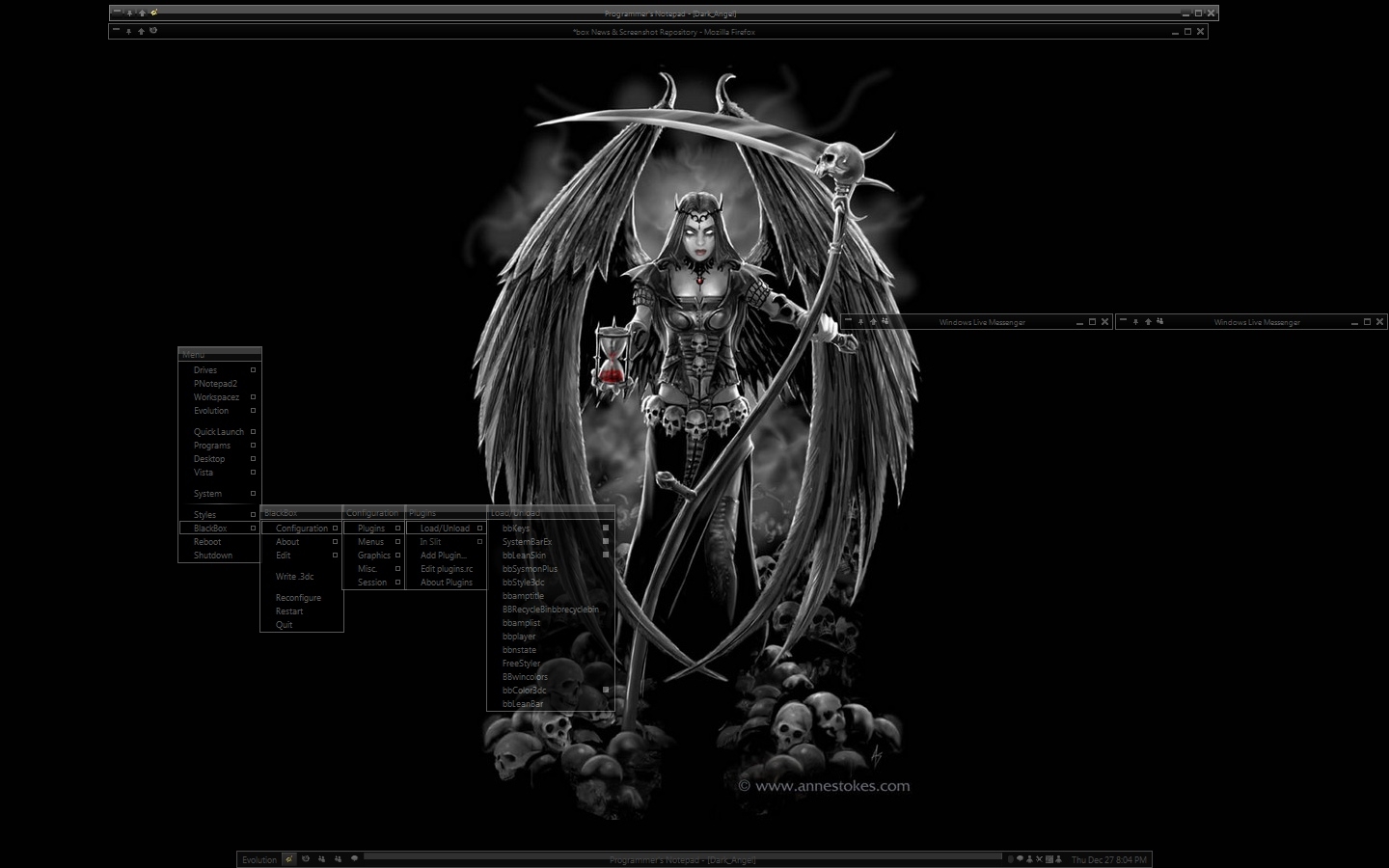This screenshot has width=1389, height=868.
Task: Activate the Programmer's Notepad task on the taskbar
Action: click(x=683, y=859)
